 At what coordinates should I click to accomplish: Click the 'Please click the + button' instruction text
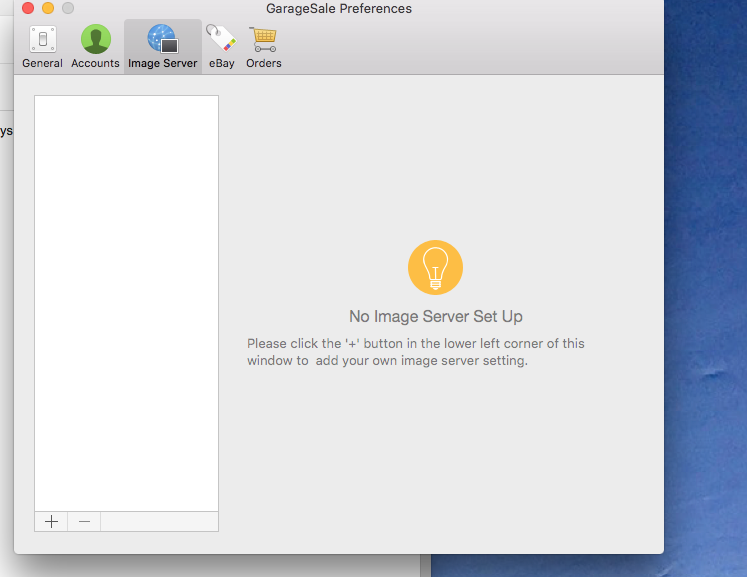point(415,352)
